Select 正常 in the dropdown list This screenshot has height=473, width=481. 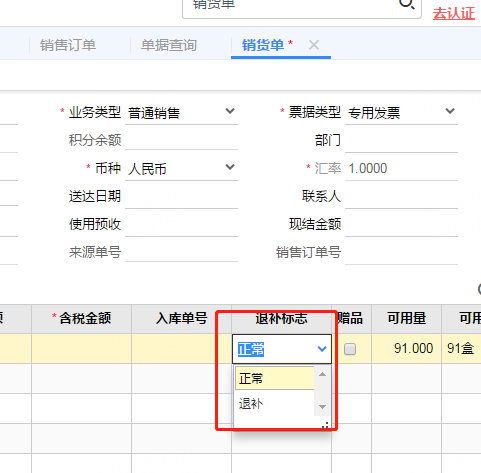(275, 378)
